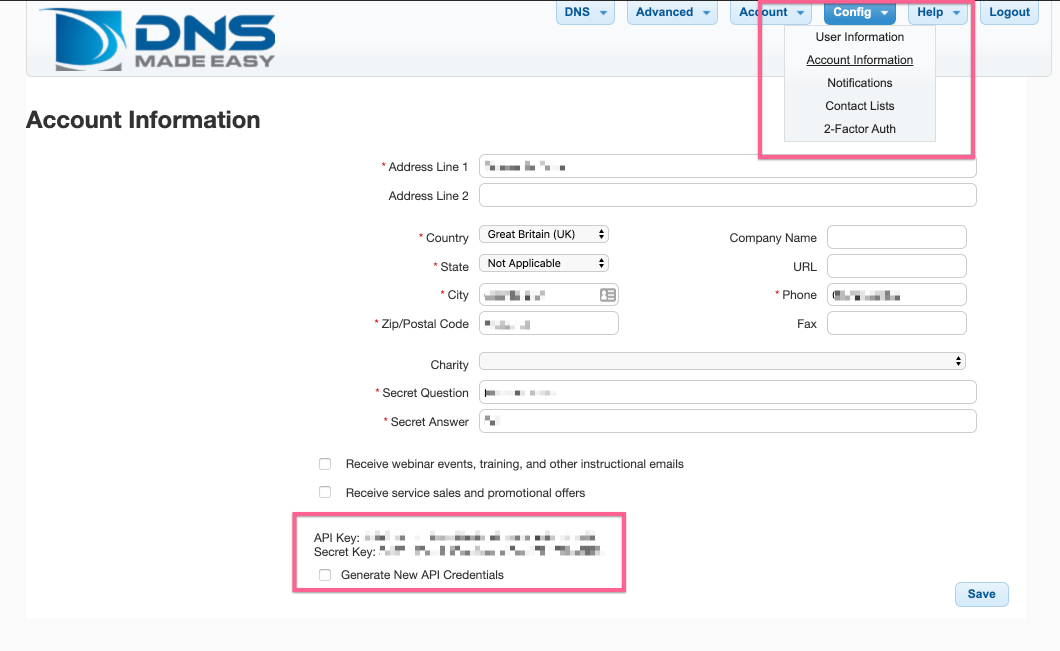Open the Config menu
Image resolution: width=1060 pixels, height=651 pixels.
860,12
